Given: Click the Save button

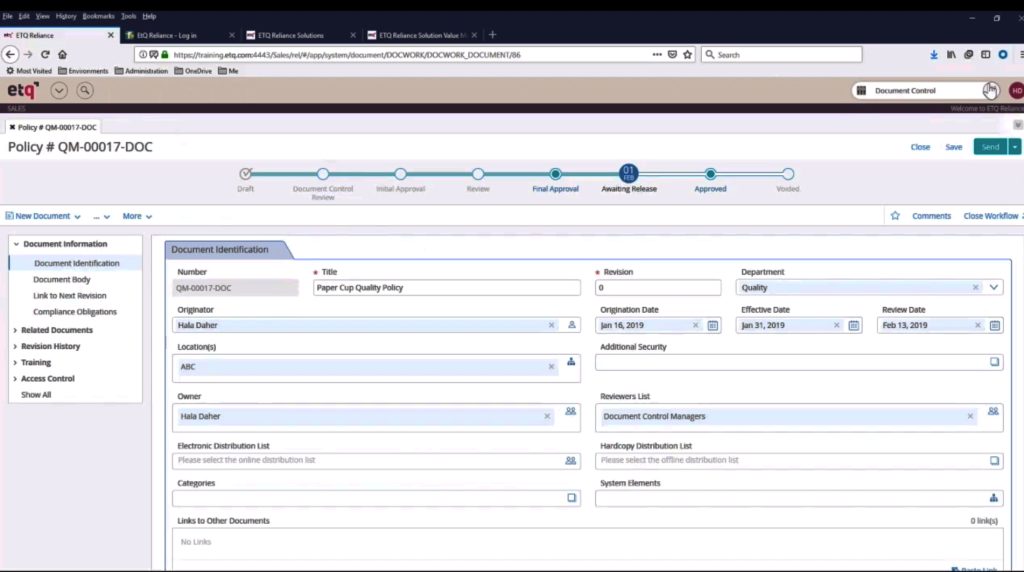Looking at the screenshot, I should coord(954,147).
